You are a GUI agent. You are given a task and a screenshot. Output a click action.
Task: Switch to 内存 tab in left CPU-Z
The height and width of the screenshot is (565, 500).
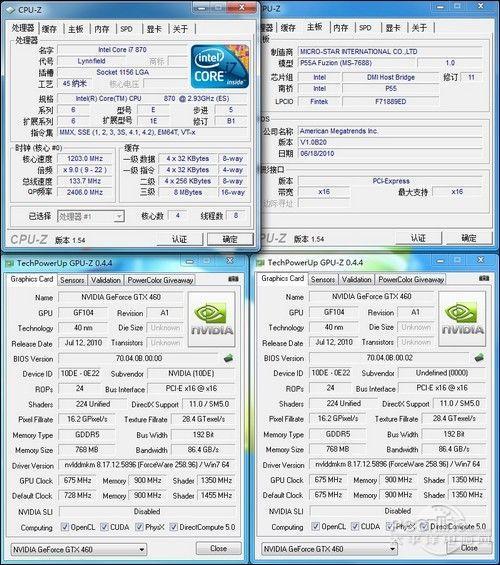click(x=102, y=29)
